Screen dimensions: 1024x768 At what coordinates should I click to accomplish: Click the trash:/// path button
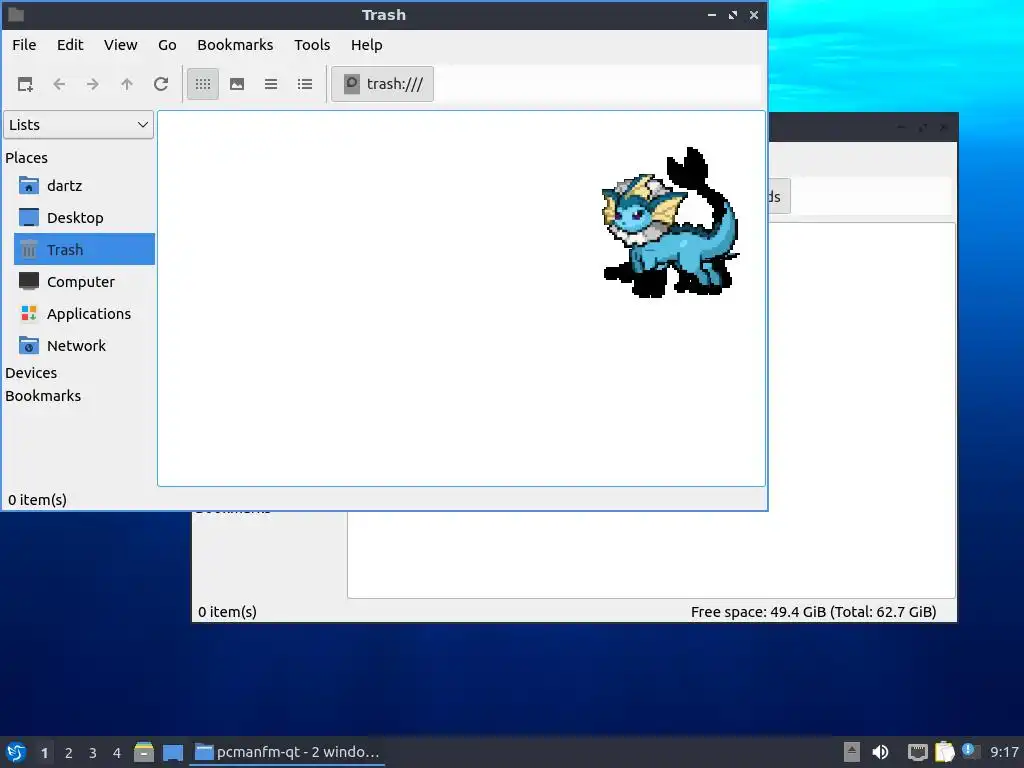[383, 84]
